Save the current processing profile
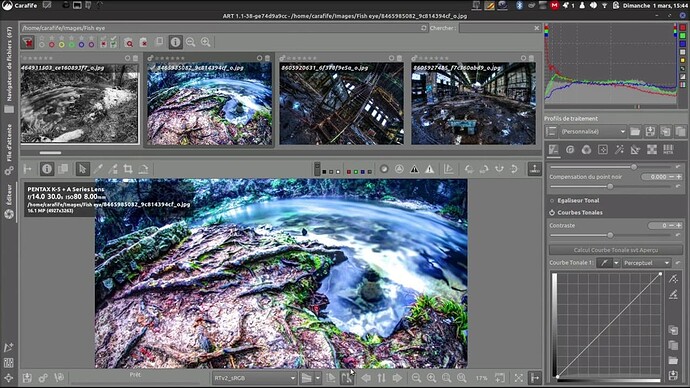 click(650, 132)
